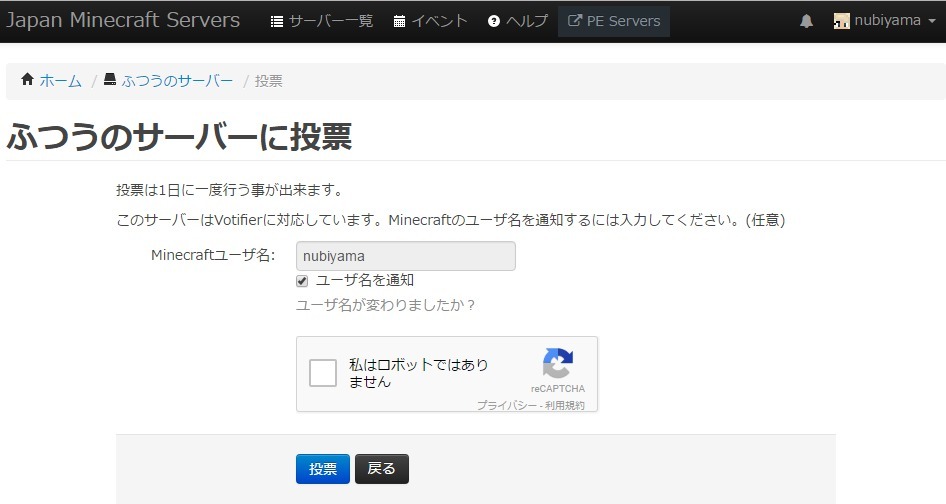This screenshot has width=946, height=504.
Task: Check the 私はロボットではありません box
Action: pyautogui.click(x=323, y=373)
